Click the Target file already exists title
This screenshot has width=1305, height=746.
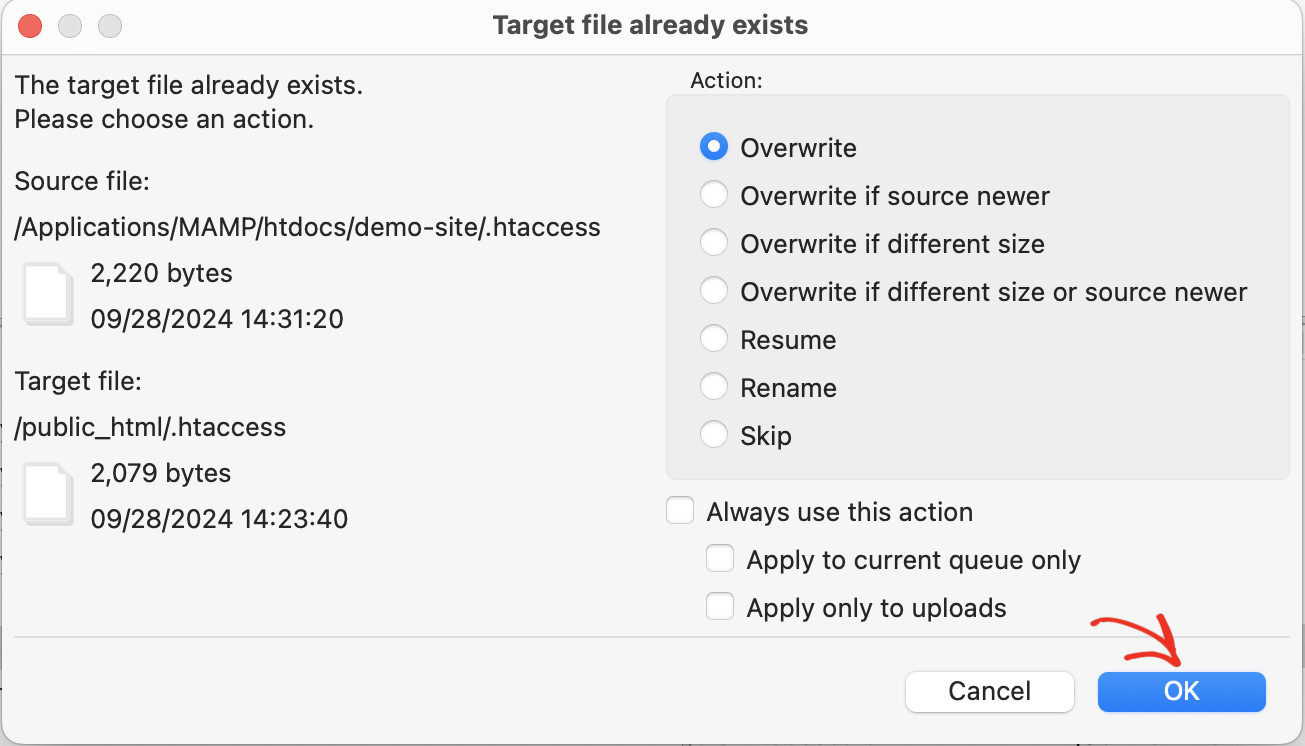tap(650, 25)
